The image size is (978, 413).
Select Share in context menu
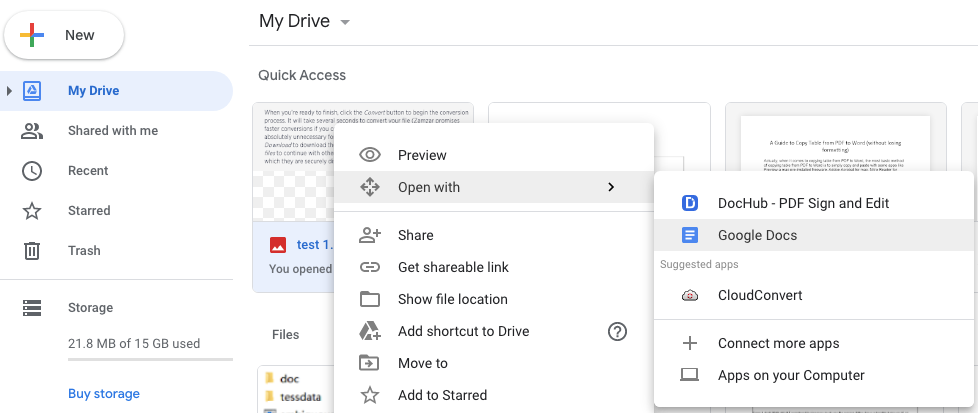point(494,235)
